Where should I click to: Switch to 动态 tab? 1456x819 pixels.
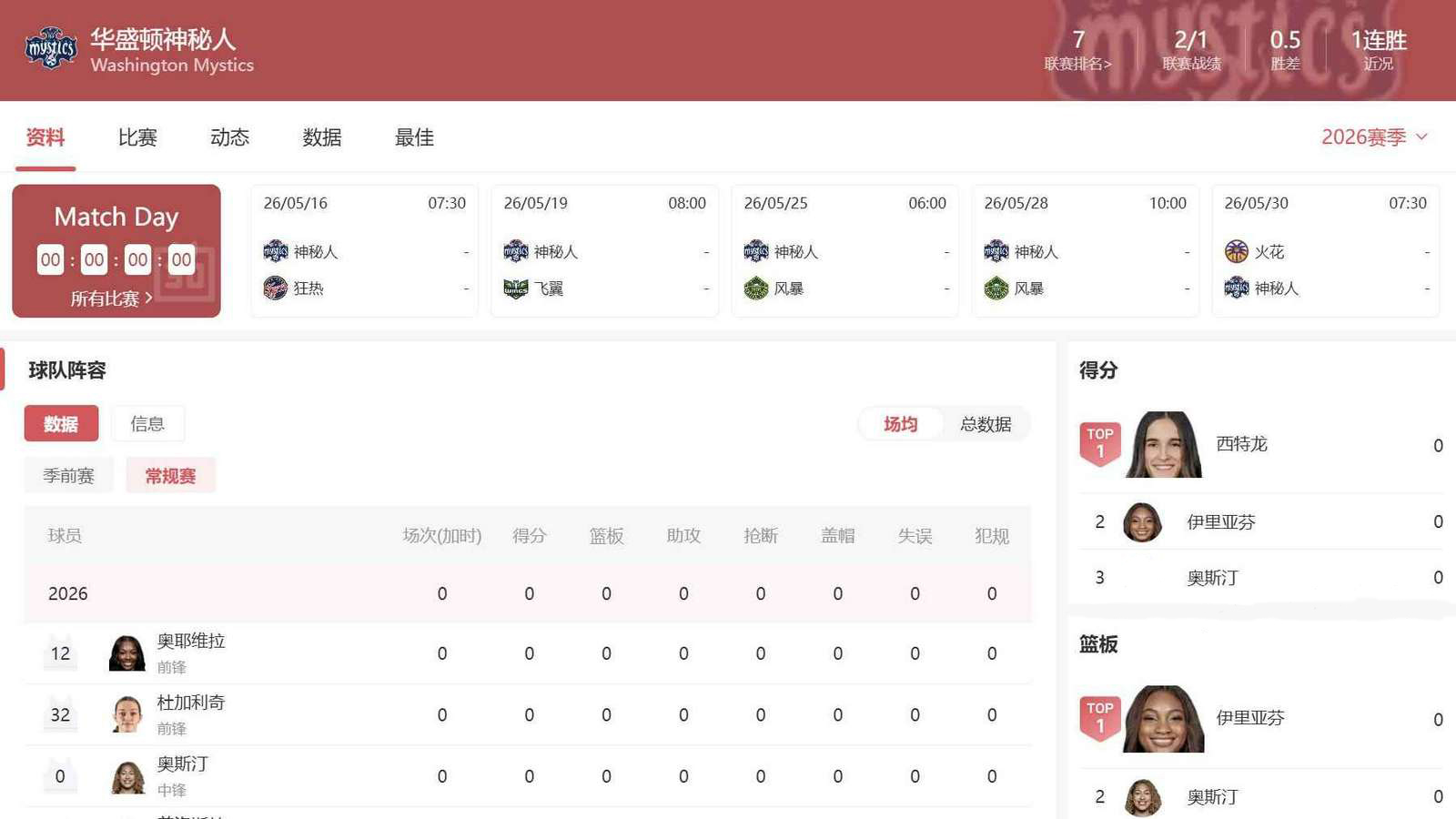click(x=229, y=137)
